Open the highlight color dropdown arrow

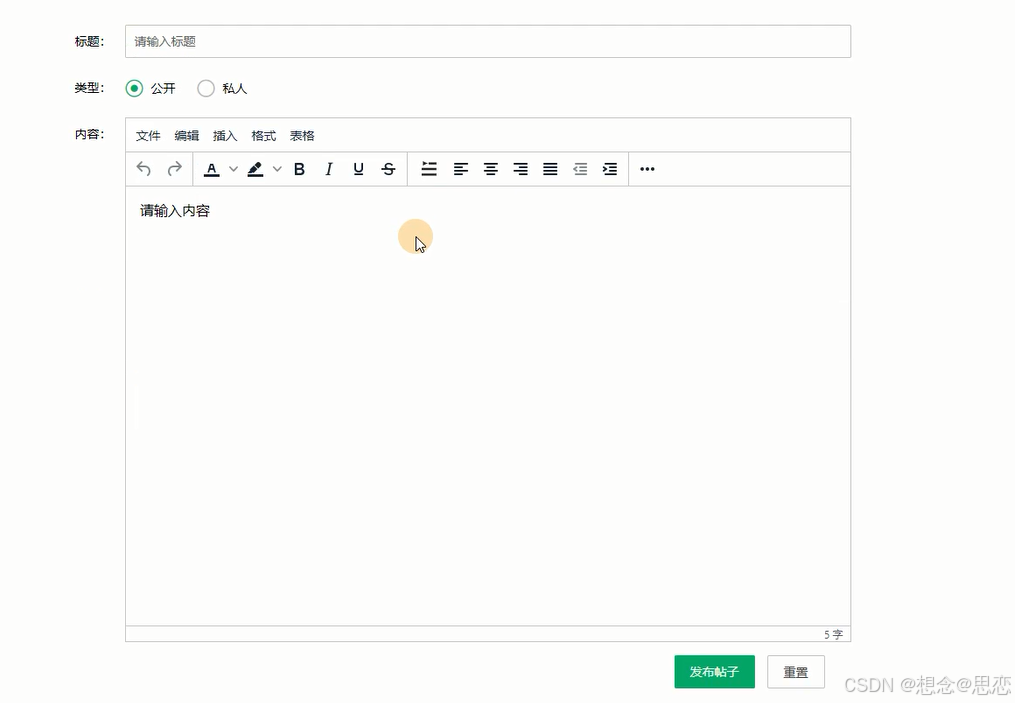(x=277, y=169)
